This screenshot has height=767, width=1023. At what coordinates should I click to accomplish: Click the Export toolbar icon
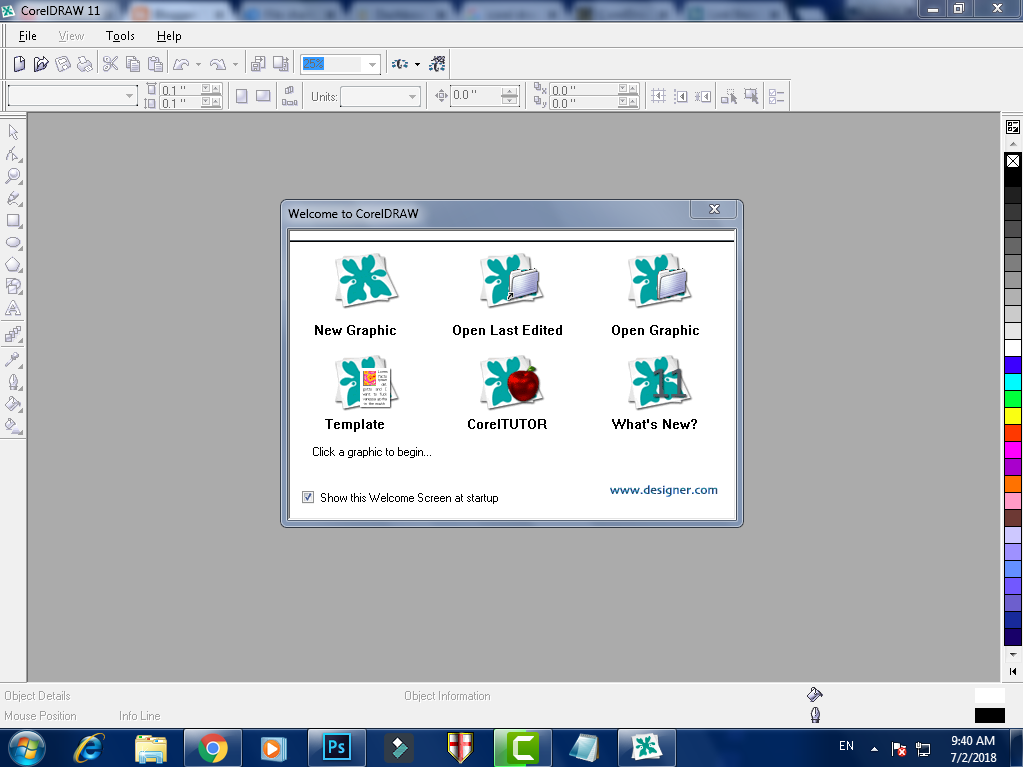point(281,63)
